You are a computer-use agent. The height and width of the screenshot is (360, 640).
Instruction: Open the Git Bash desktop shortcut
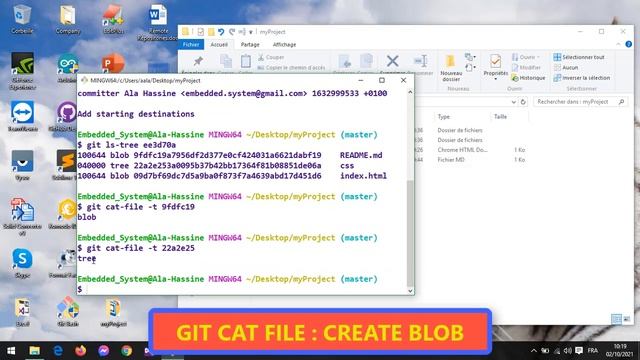point(68,311)
